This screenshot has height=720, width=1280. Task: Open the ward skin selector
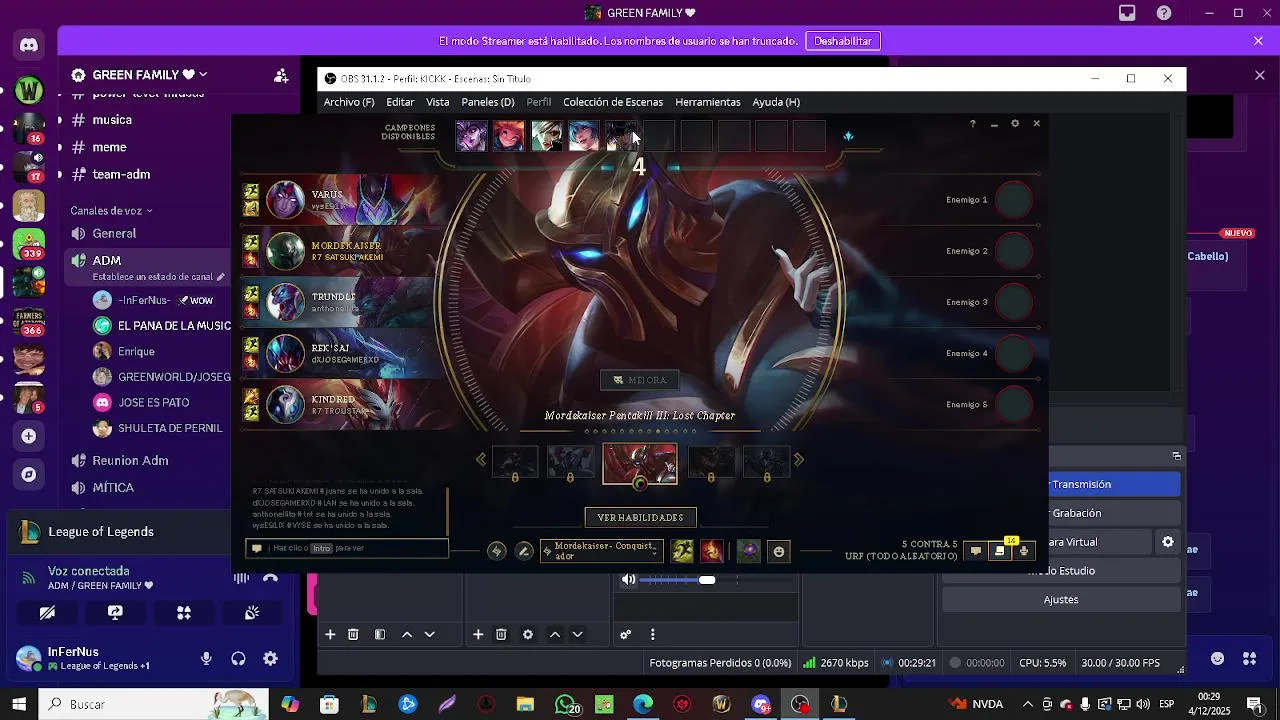tap(749, 551)
